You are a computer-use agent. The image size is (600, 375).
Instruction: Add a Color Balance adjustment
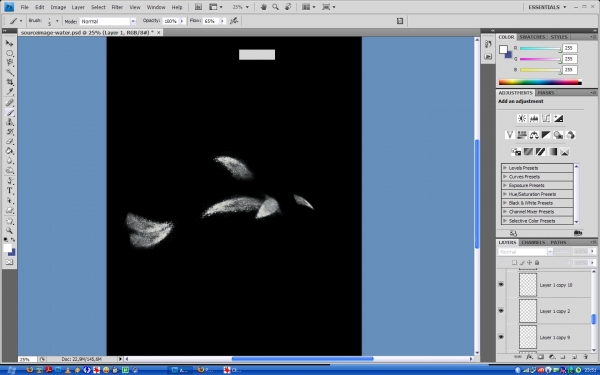point(534,135)
